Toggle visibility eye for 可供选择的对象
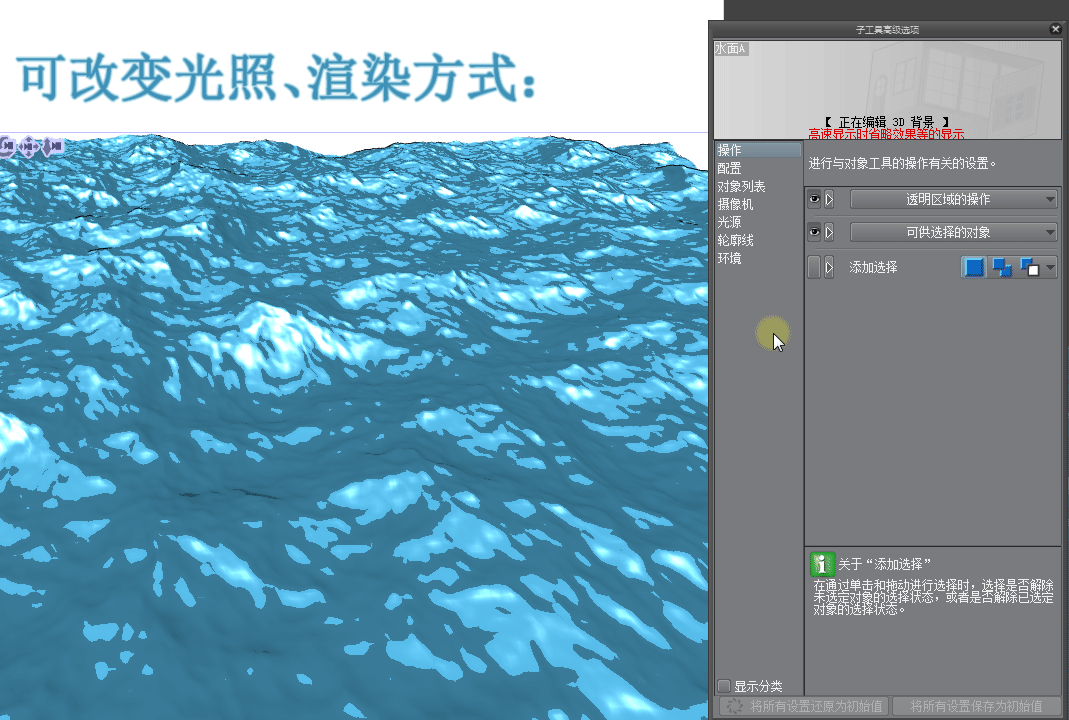 [815, 232]
